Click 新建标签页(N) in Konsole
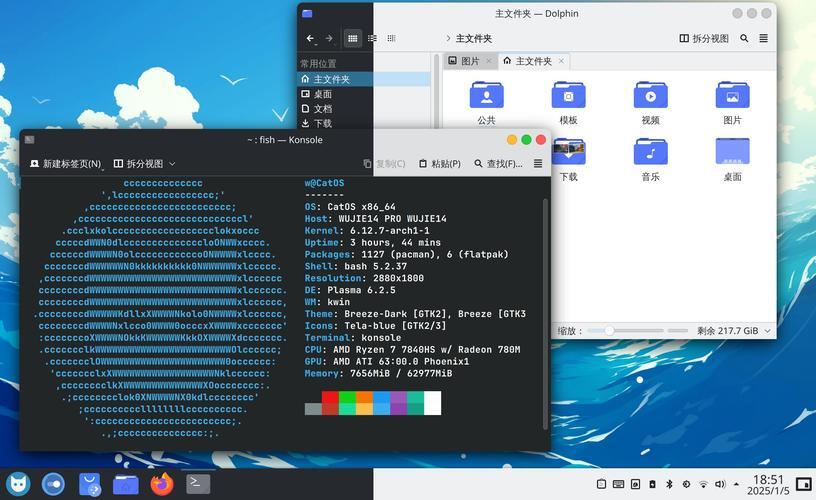 pos(66,164)
